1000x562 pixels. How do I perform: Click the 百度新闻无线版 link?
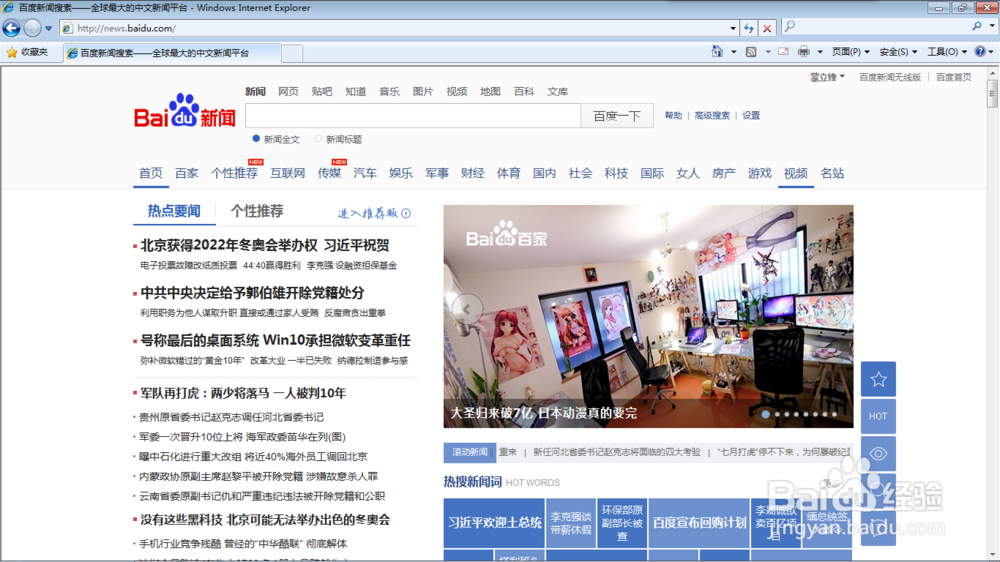[890, 77]
